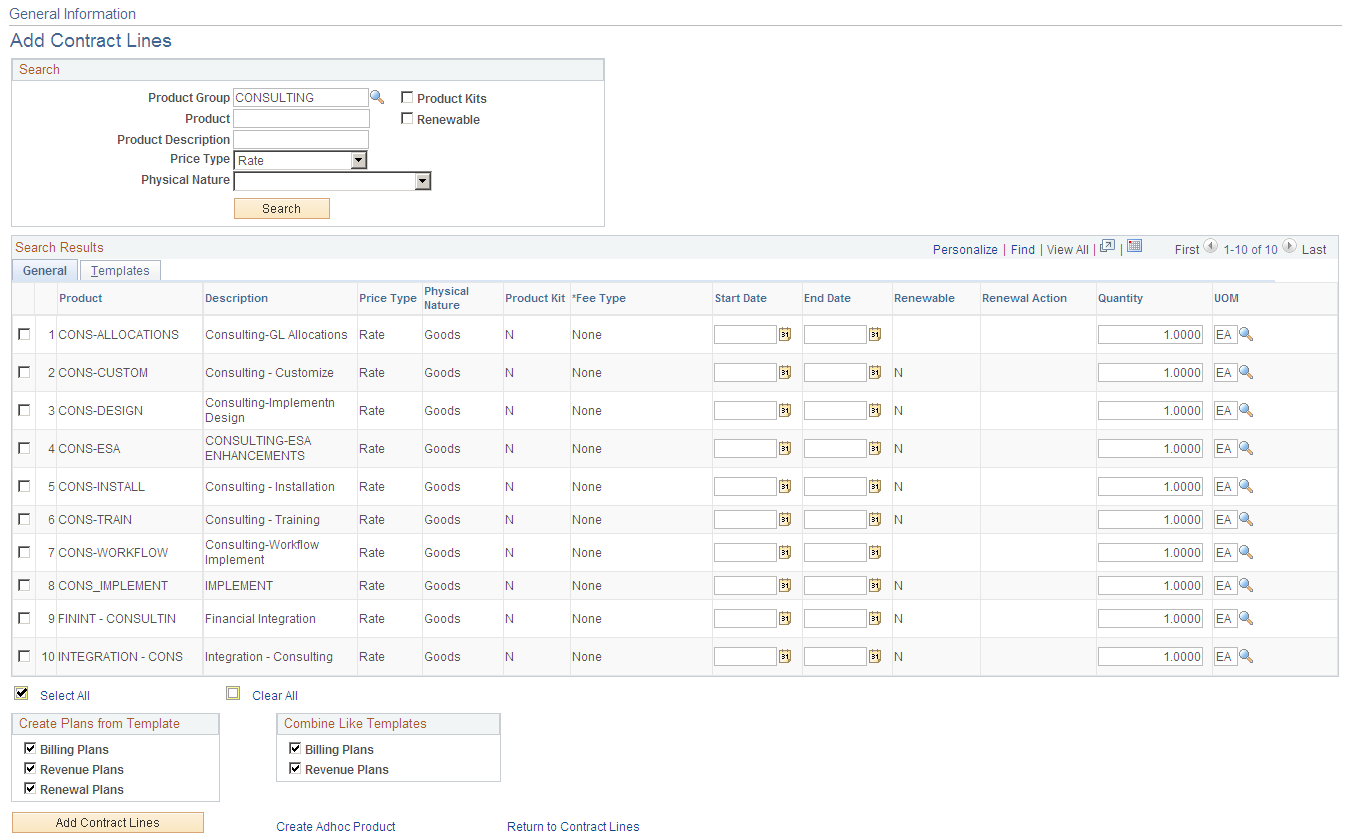The width and height of the screenshot is (1350, 840).
Task: Open the UOM lookup for CONS-INSTALL
Action: (x=1245, y=486)
